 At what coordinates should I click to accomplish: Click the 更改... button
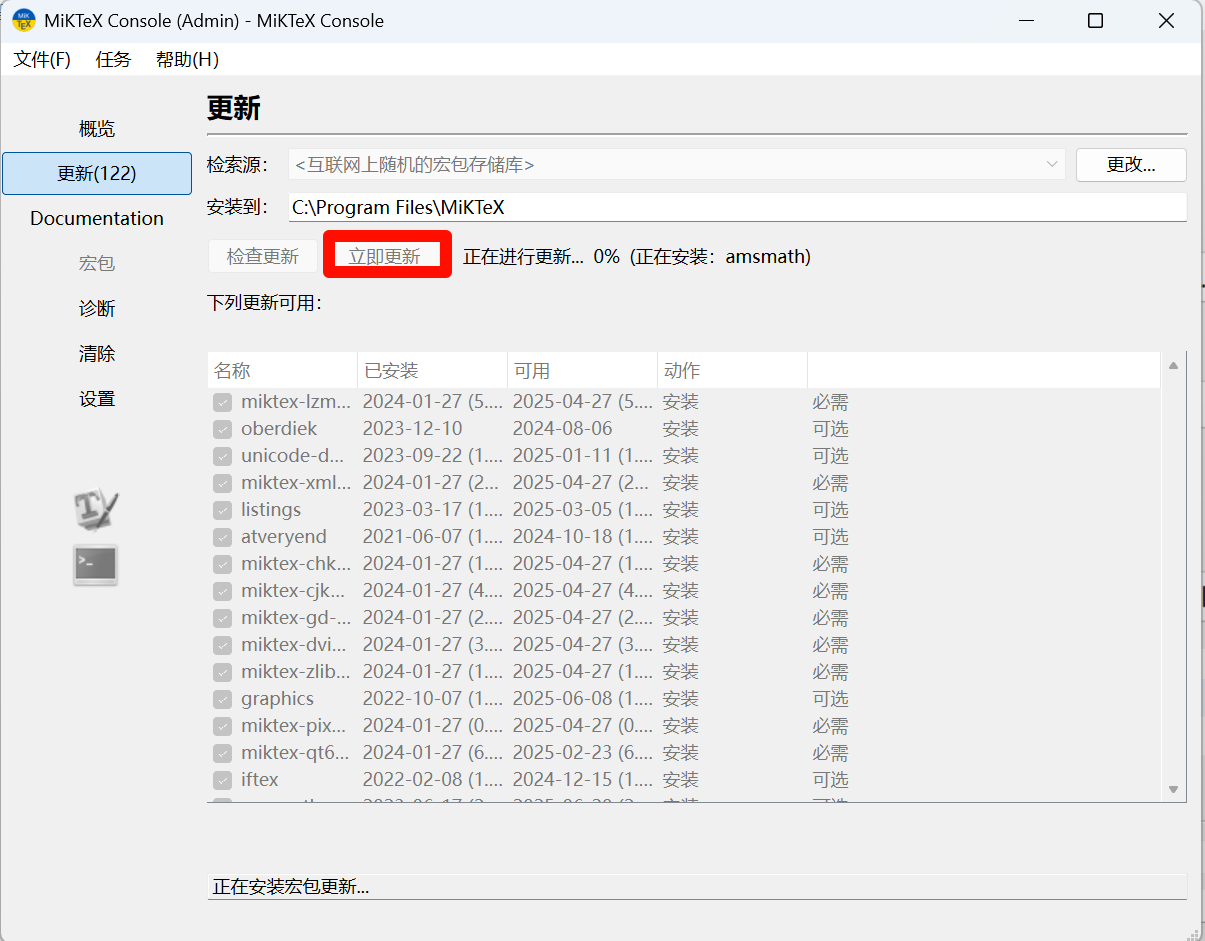click(x=1131, y=165)
